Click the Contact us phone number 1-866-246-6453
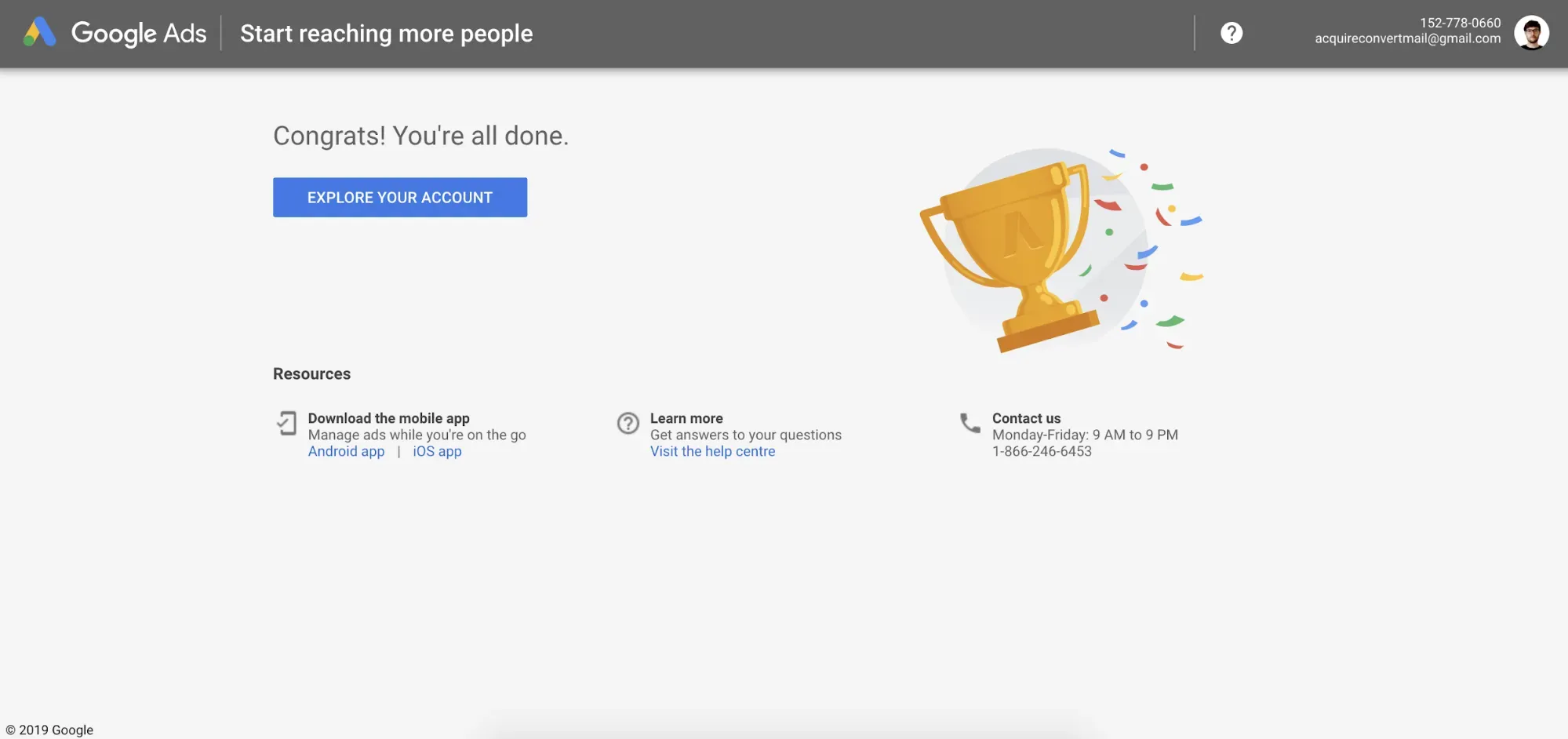The height and width of the screenshot is (739, 1568). (x=1042, y=452)
